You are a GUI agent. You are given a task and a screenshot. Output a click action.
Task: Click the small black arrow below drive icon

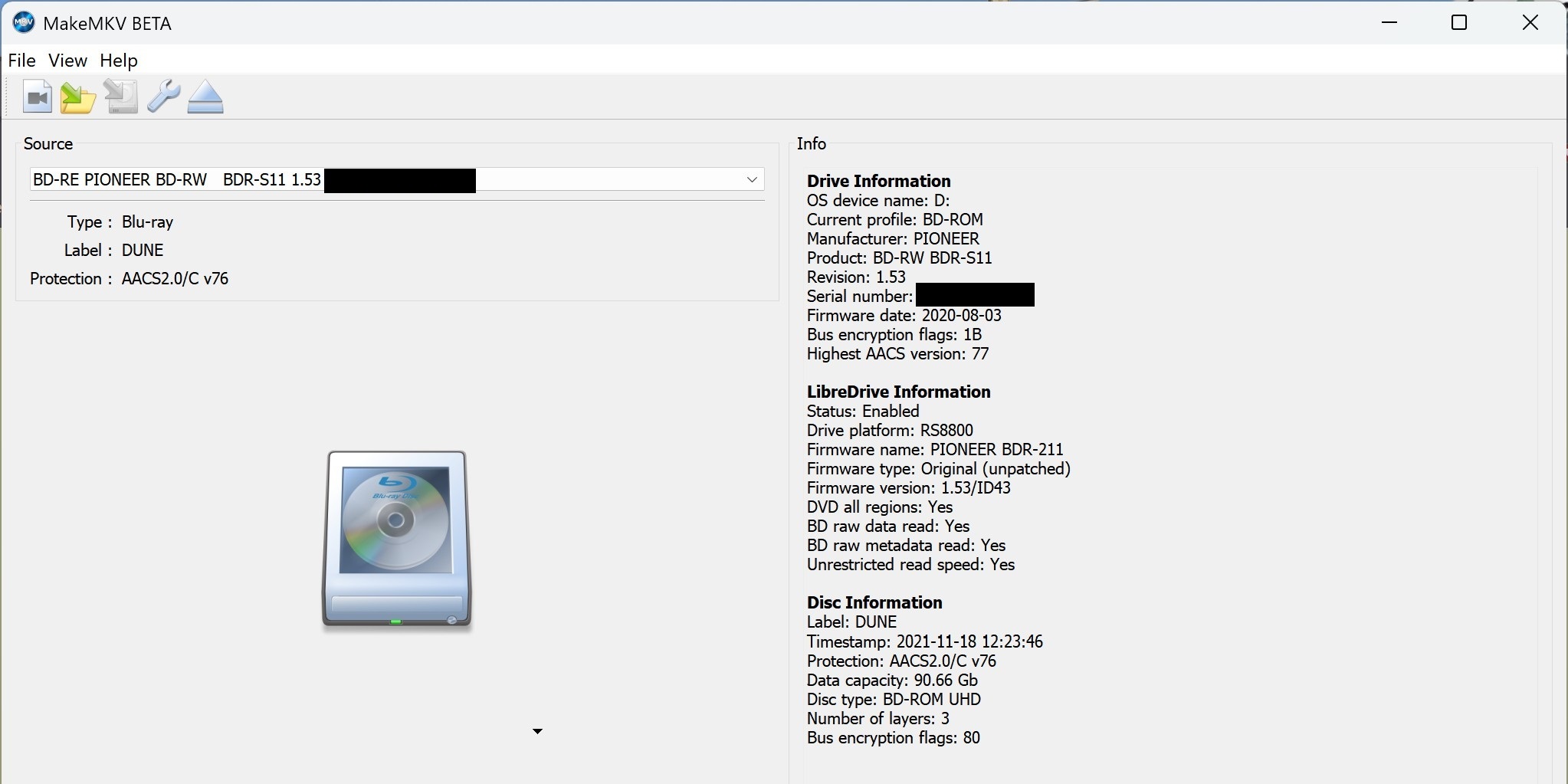[x=537, y=731]
